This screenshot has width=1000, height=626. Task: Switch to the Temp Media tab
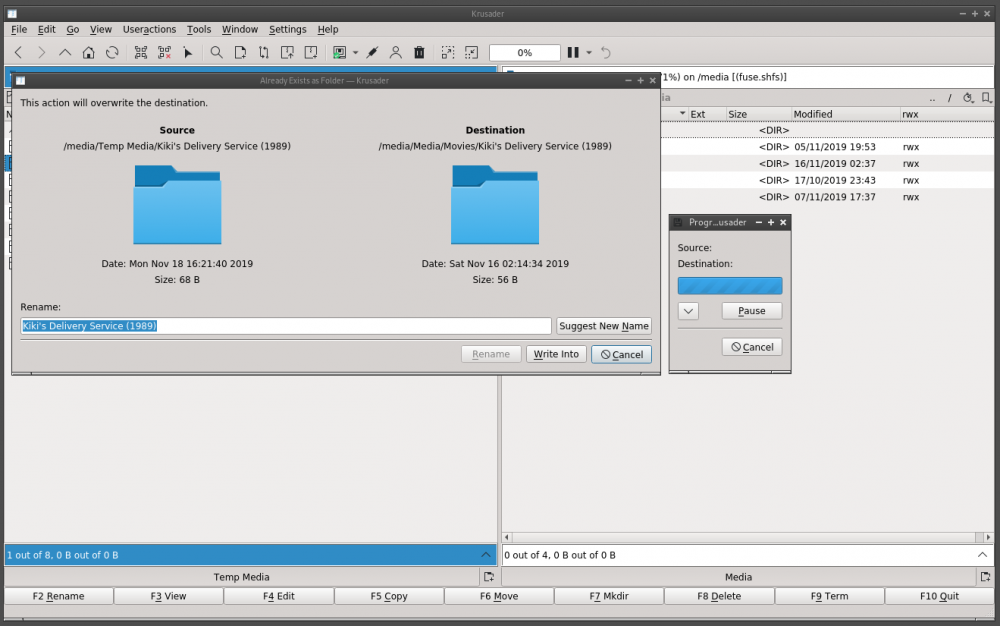pos(241,577)
